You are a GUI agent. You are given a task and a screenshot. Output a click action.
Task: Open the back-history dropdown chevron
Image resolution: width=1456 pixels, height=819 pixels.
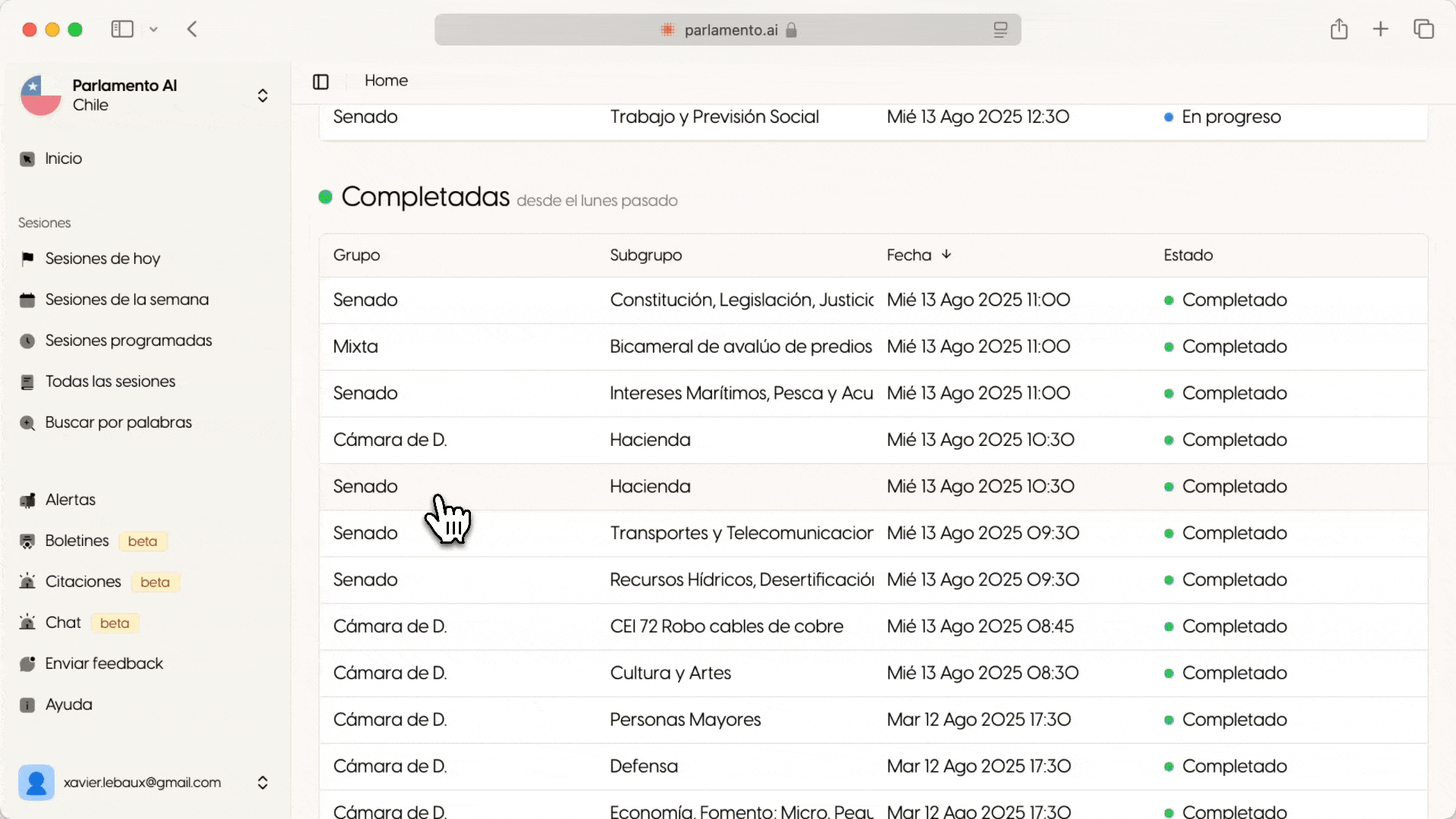(x=154, y=29)
